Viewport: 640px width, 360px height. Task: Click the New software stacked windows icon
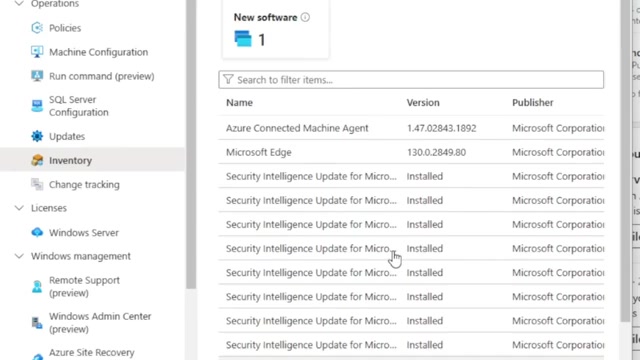coord(243,39)
